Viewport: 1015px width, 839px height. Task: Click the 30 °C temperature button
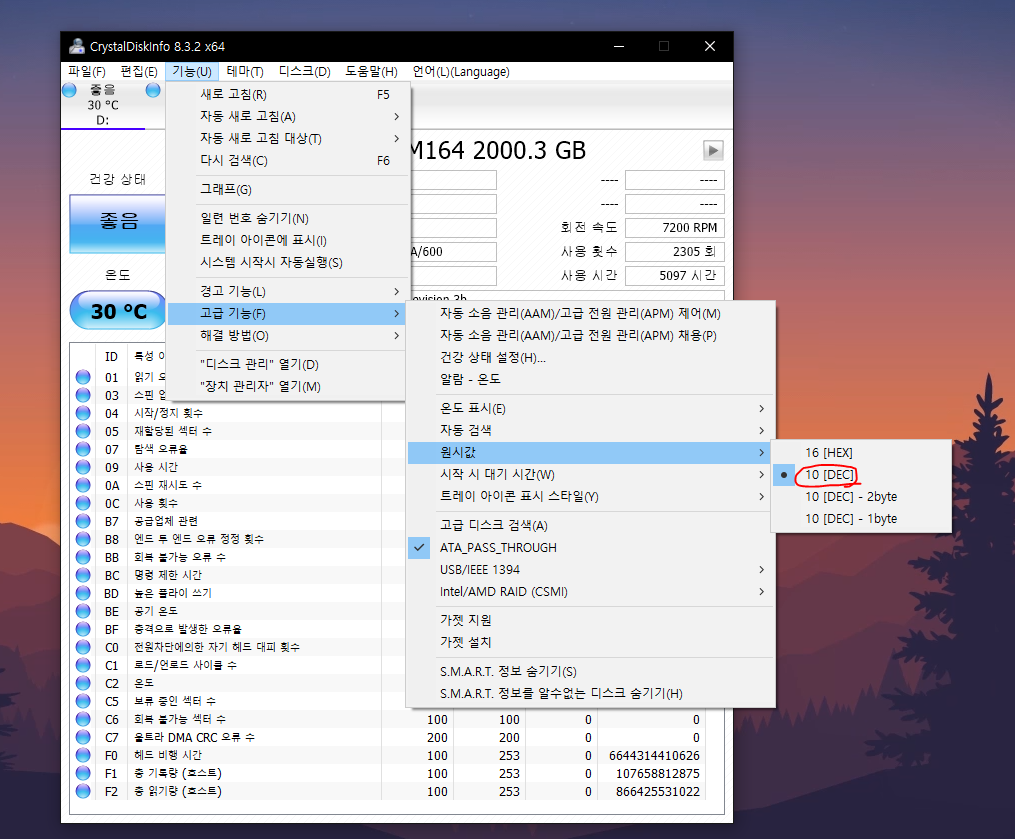pos(118,311)
